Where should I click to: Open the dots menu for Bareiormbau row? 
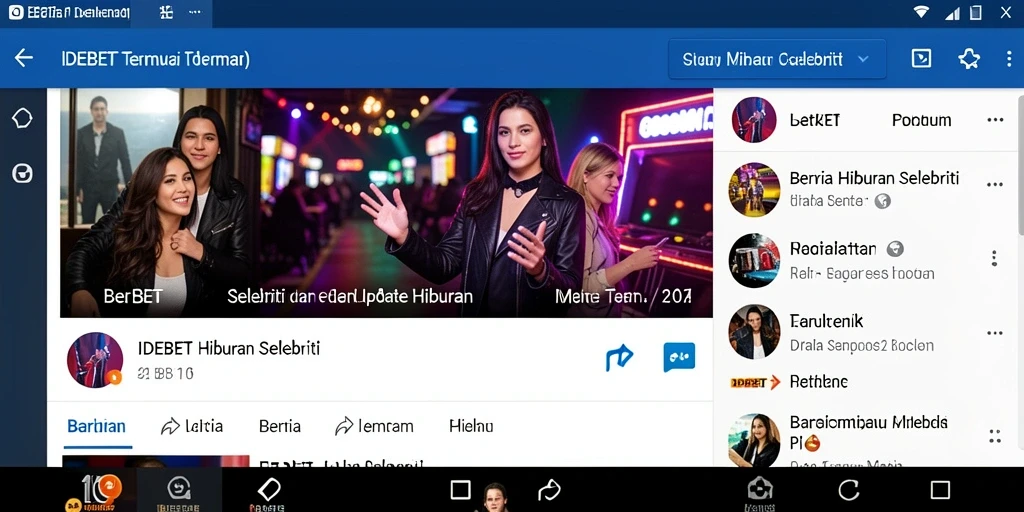click(x=995, y=436)
